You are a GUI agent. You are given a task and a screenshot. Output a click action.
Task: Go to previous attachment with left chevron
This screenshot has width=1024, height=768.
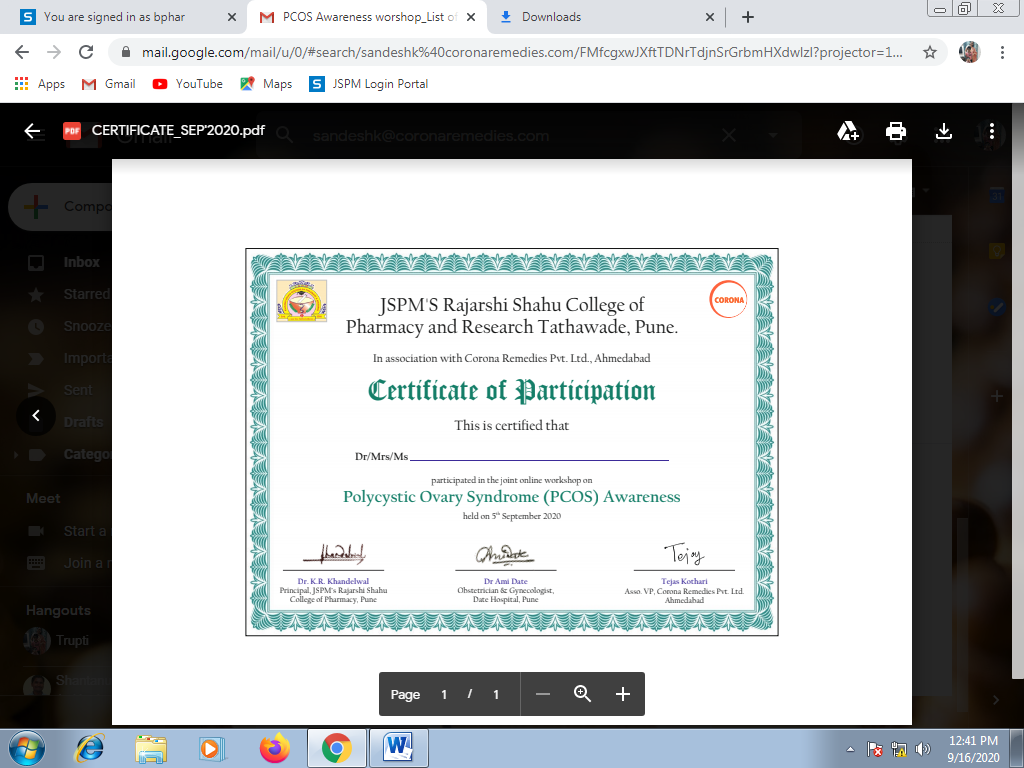click(x=36, y=415)
